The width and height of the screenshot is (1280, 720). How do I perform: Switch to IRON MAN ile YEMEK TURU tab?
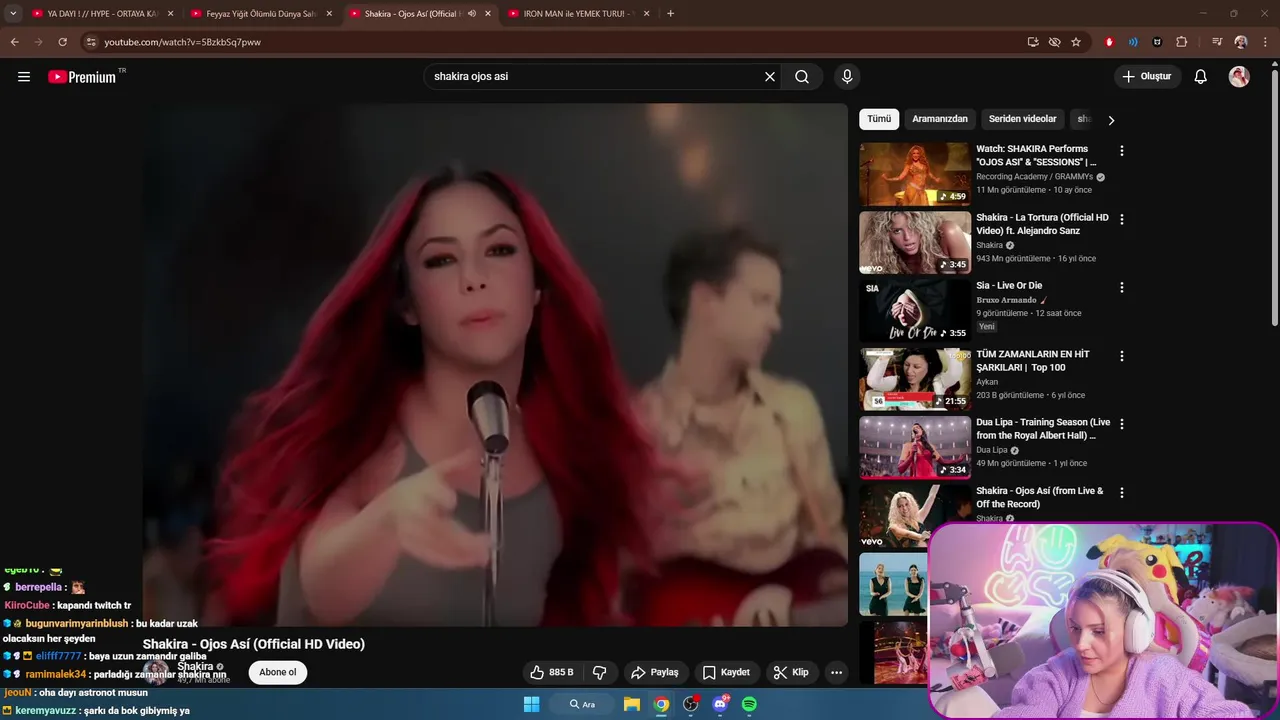tap(580, 14)
